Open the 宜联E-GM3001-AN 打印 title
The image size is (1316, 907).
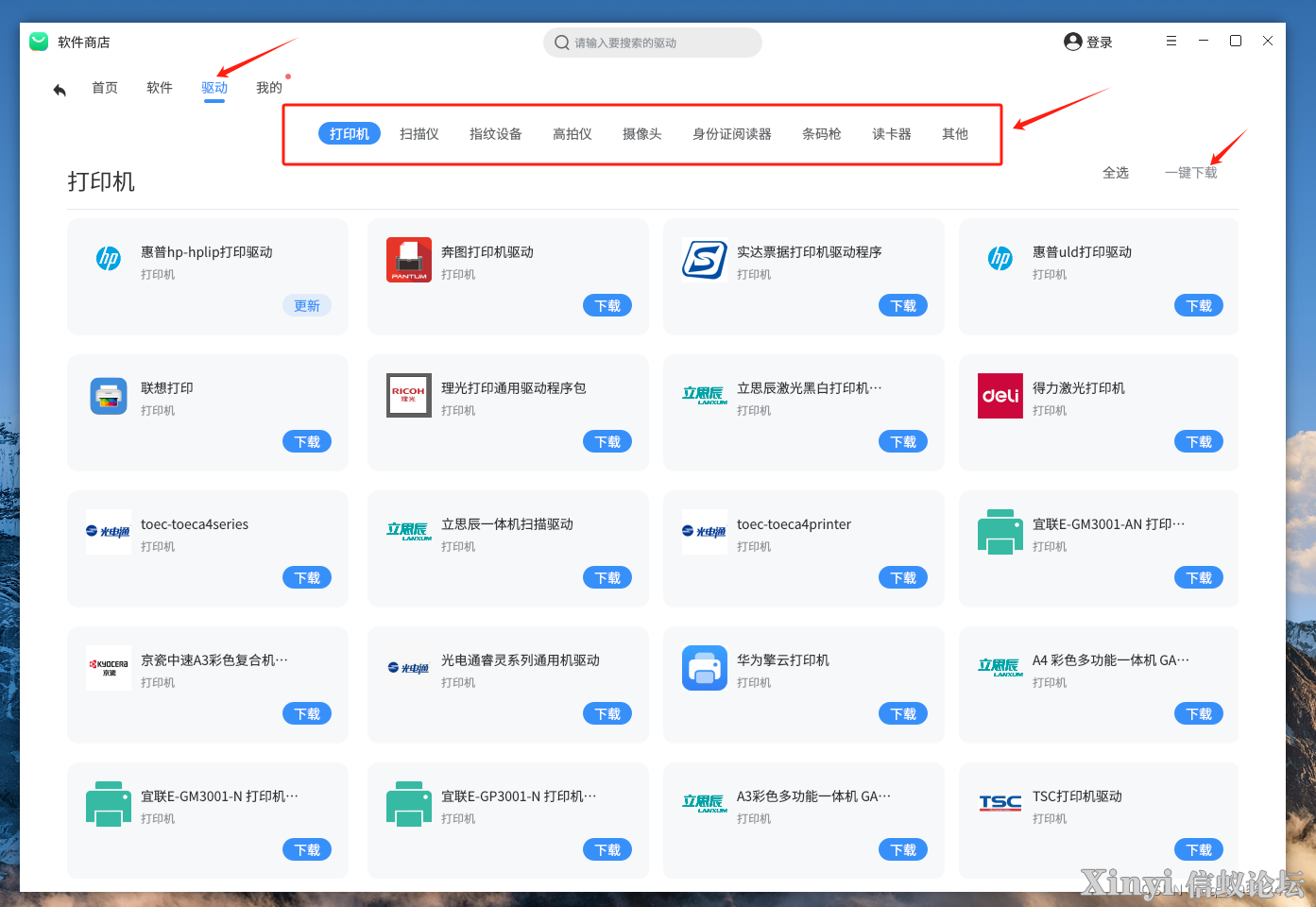pyautogui.click(x=1108, y=524)
